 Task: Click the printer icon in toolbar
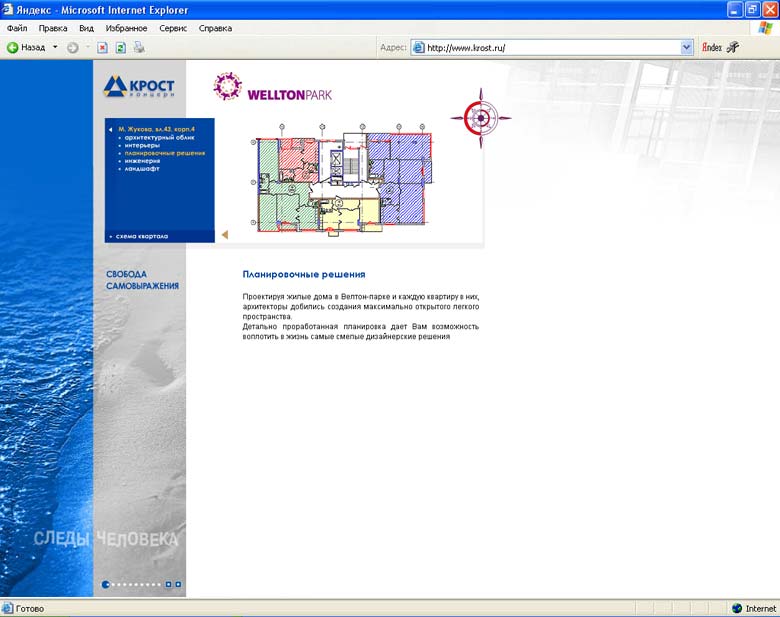[139, 48]
